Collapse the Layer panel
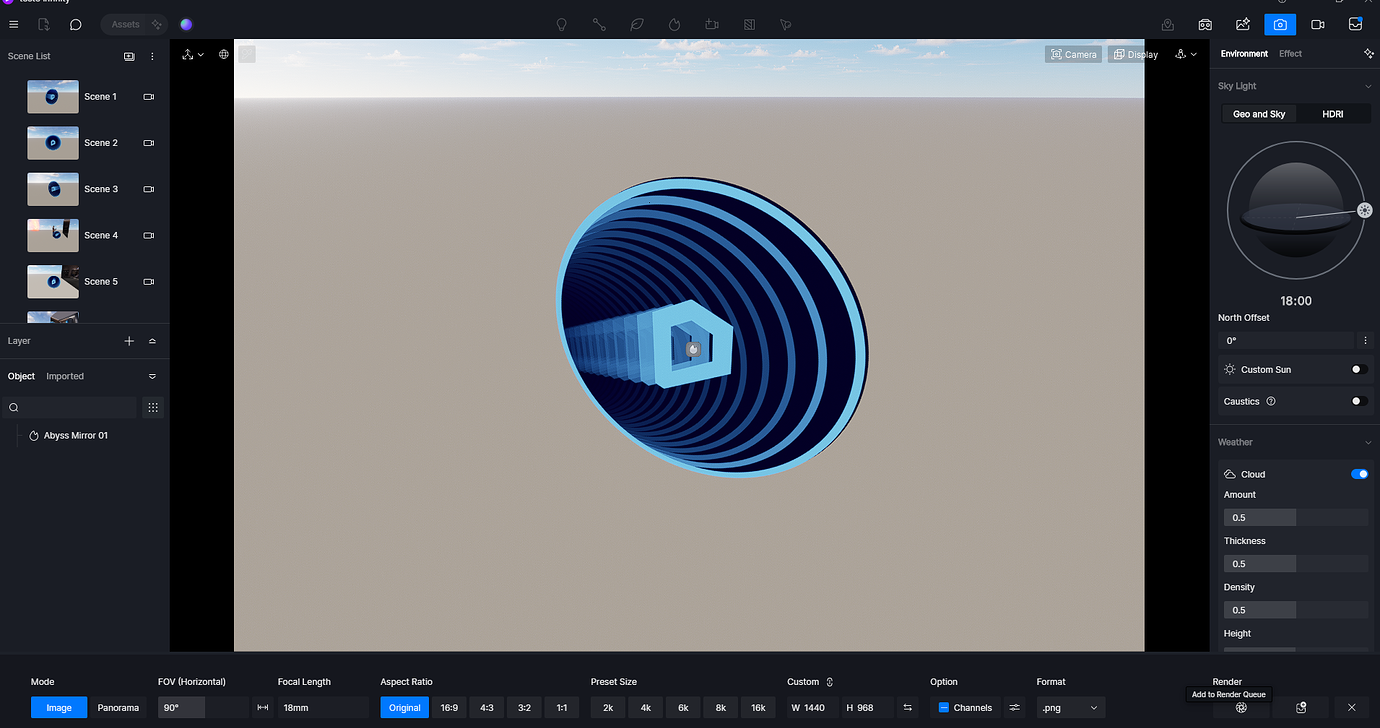Screen dimensions: 1380x728 152,341
